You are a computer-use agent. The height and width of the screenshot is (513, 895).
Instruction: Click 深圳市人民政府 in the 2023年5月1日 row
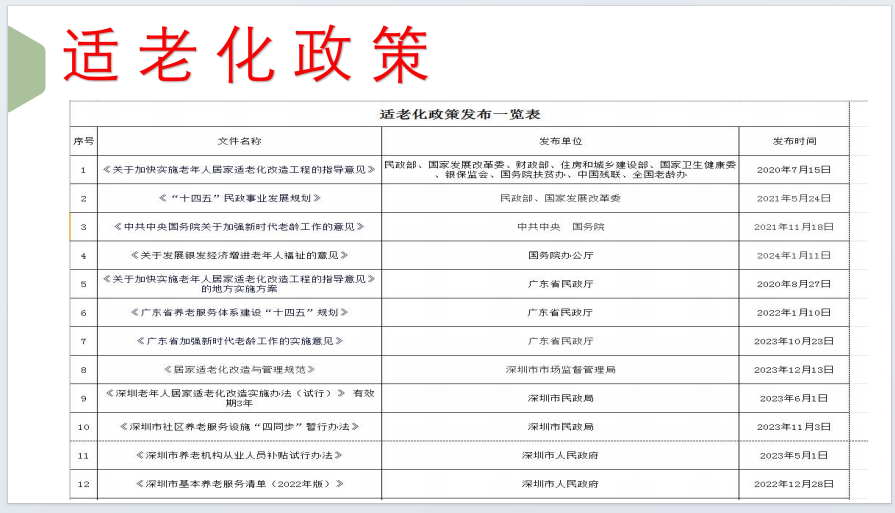pyautogui.click(x=560, y=455)
